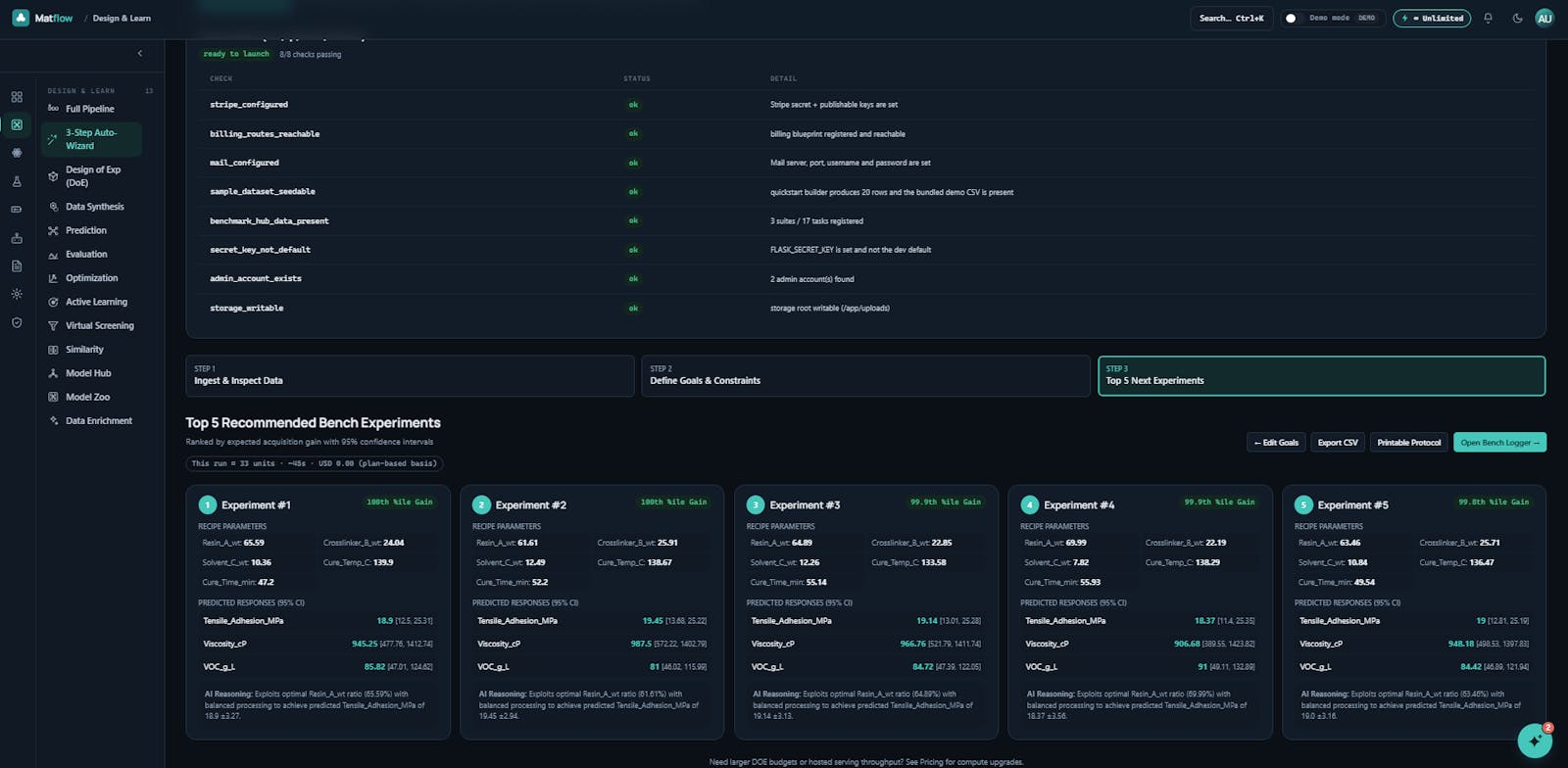Open the dashboard grid icon in the rail
The width and height of the screenshot is (1568, 768).
pyautogui.click(x=17, y=97)
